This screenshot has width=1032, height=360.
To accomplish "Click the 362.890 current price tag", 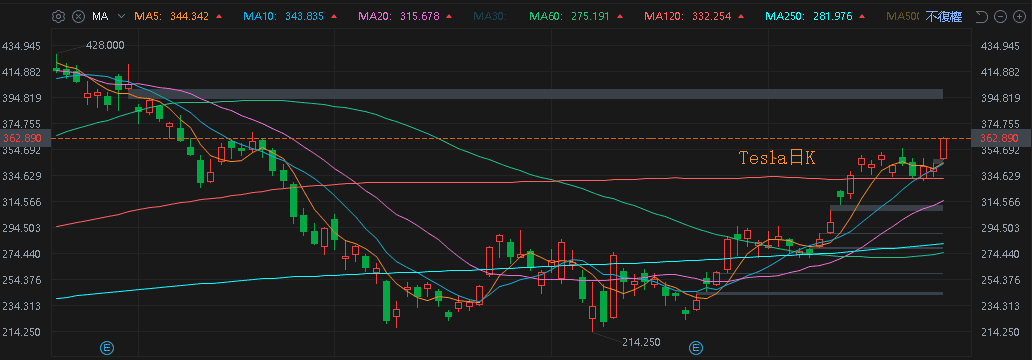I will 1000,138.
